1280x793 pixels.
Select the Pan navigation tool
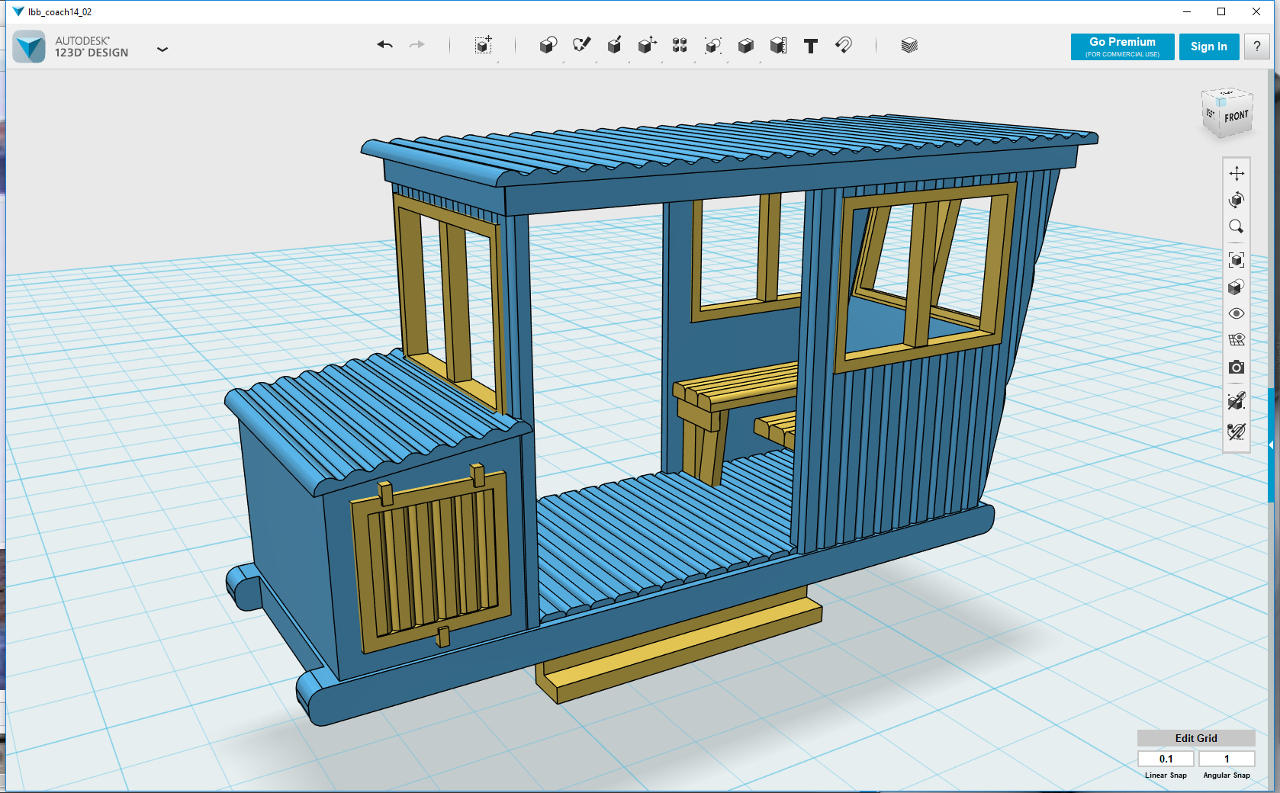[1237, 173]
